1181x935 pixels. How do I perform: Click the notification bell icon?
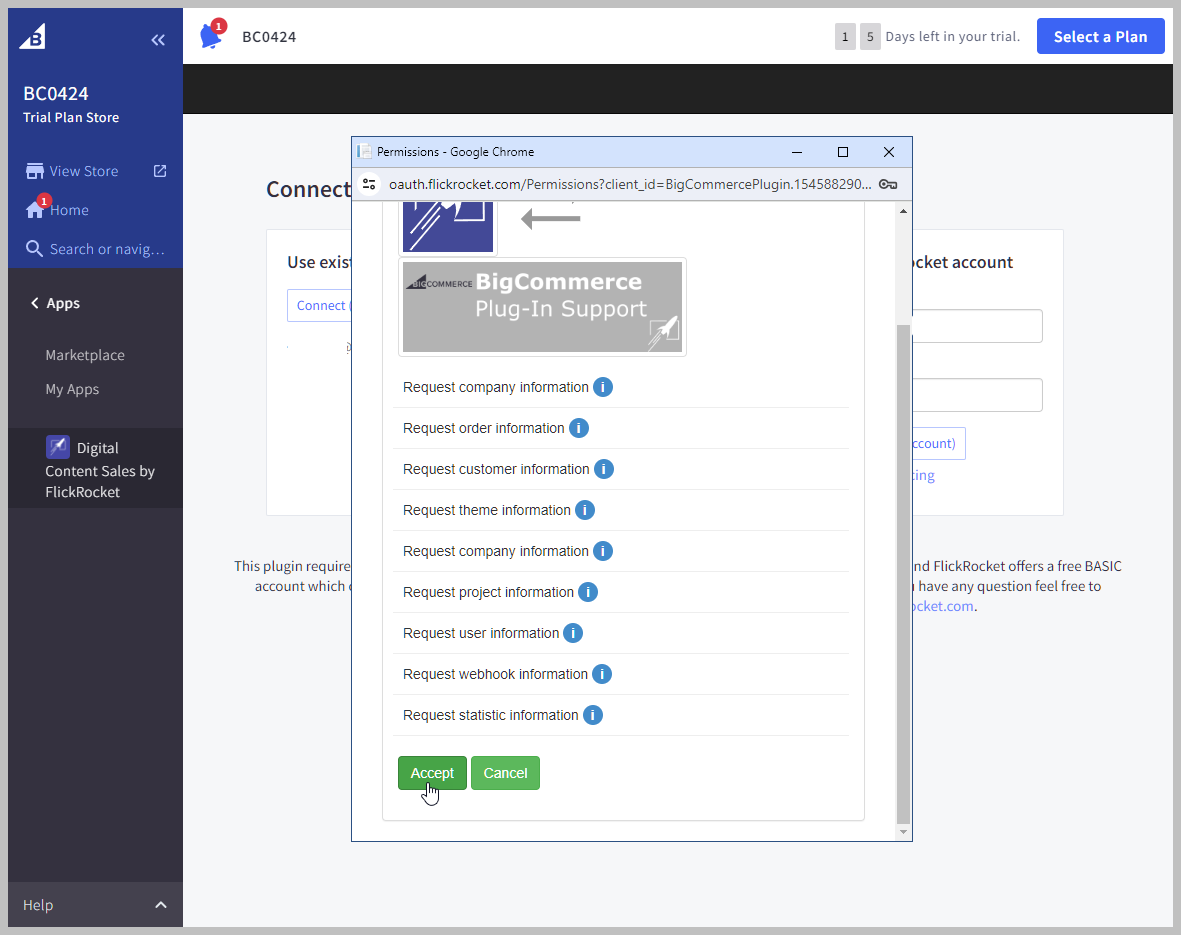[210, 37]
